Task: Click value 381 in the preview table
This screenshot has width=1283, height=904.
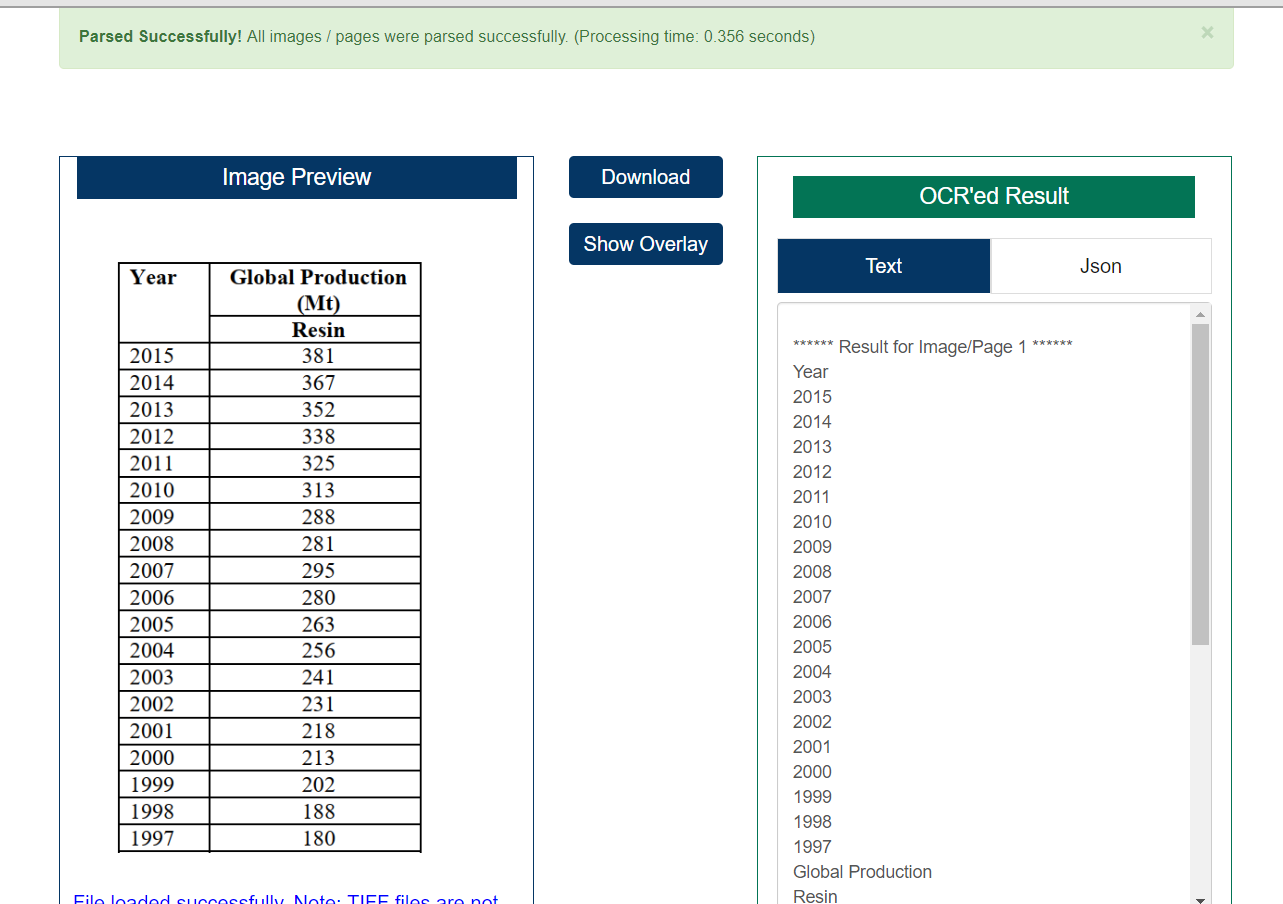Action: point(318,356)
